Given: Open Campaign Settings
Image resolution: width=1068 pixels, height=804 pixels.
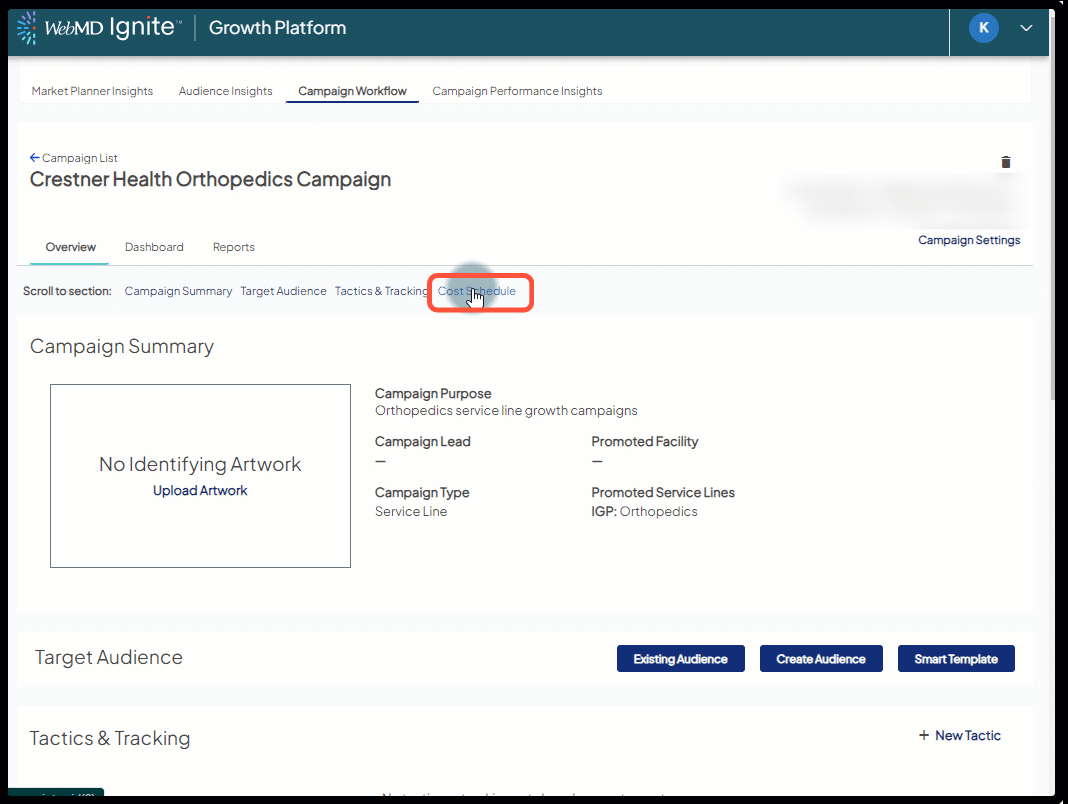Looking at the screenshot, I should (x=969, y=240).
